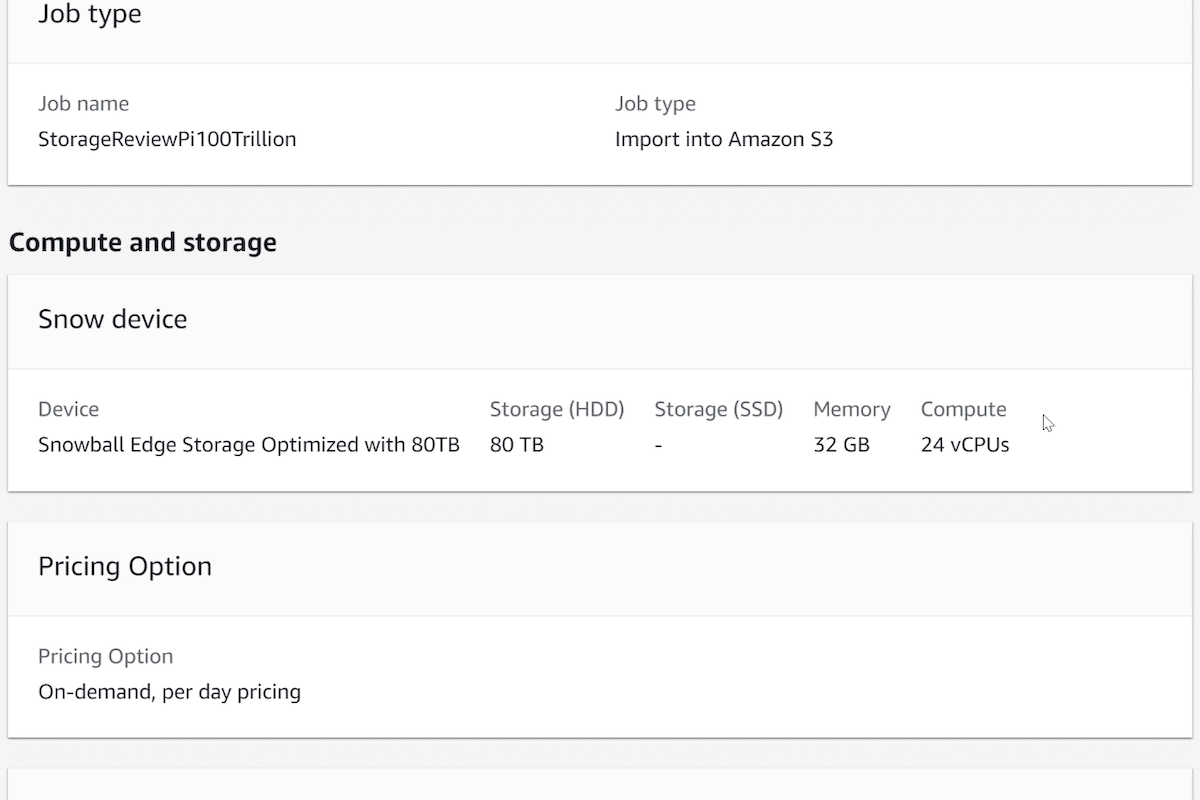Click the Memory column label
This screenshot has width=1200, height=800.
pos(852,409)
